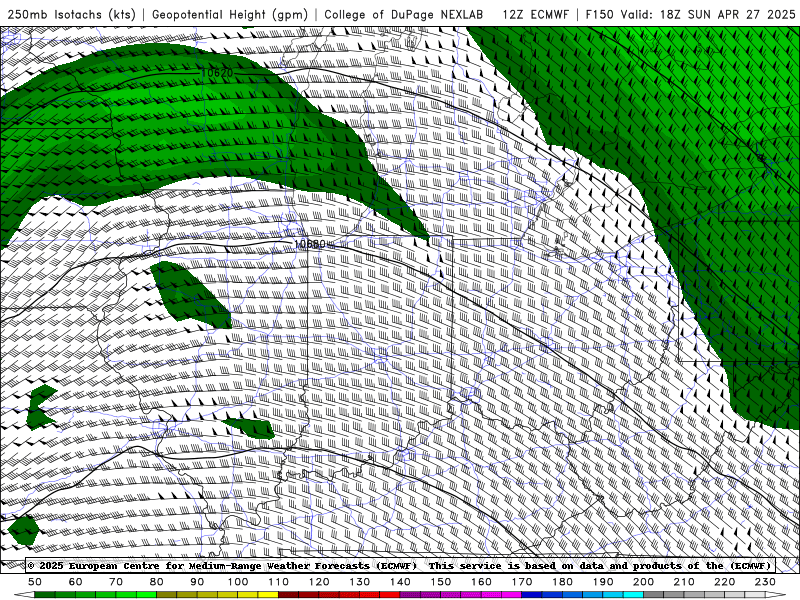Click the legend value 60
The height and width of the screenshot is (600, 800).
[76, 582]
